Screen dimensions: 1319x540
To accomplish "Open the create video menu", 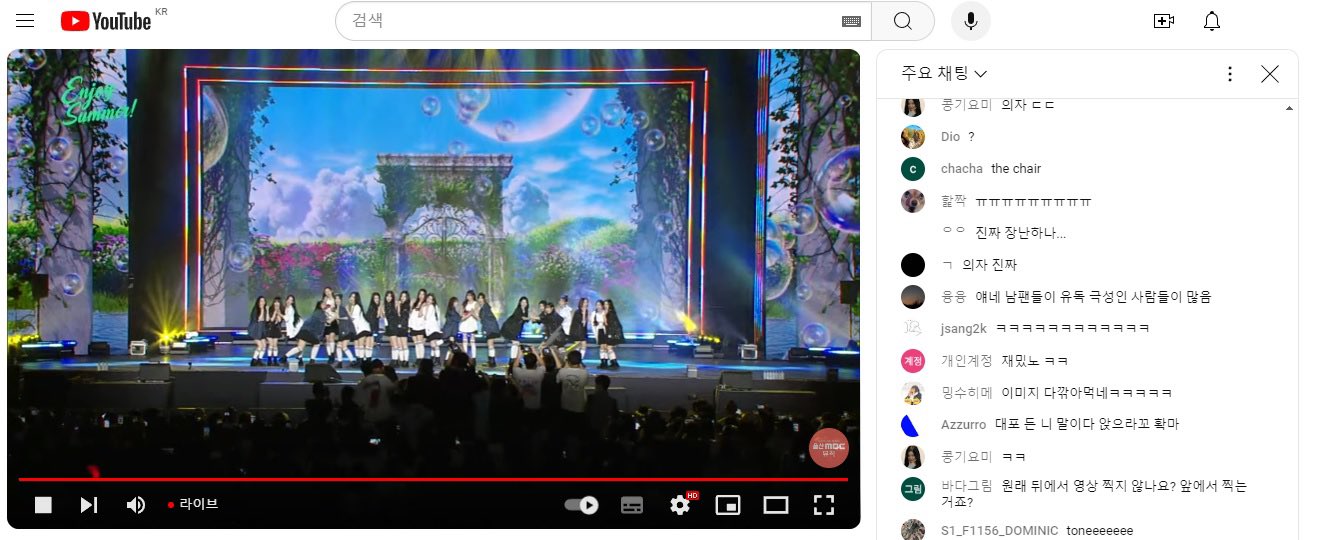I will click(1163, 21).
